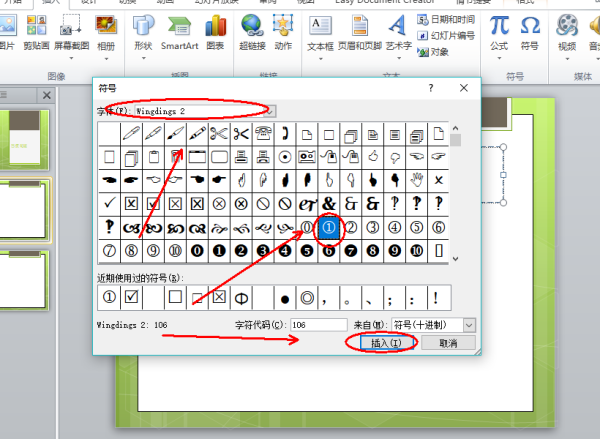Expand the 屏幕截图 dropdown arrow
The width and height of the screenshot is (600, 439).
pyautogui.click(x=72, y=58)
